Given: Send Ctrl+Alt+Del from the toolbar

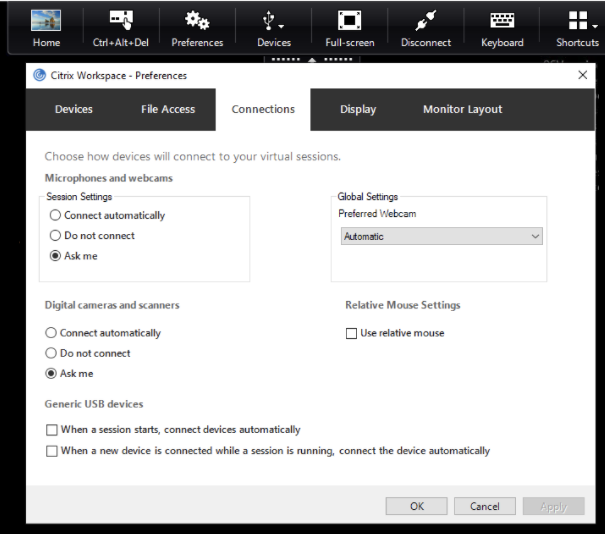Looking at the screenshot, I should [x=120, y=22].
